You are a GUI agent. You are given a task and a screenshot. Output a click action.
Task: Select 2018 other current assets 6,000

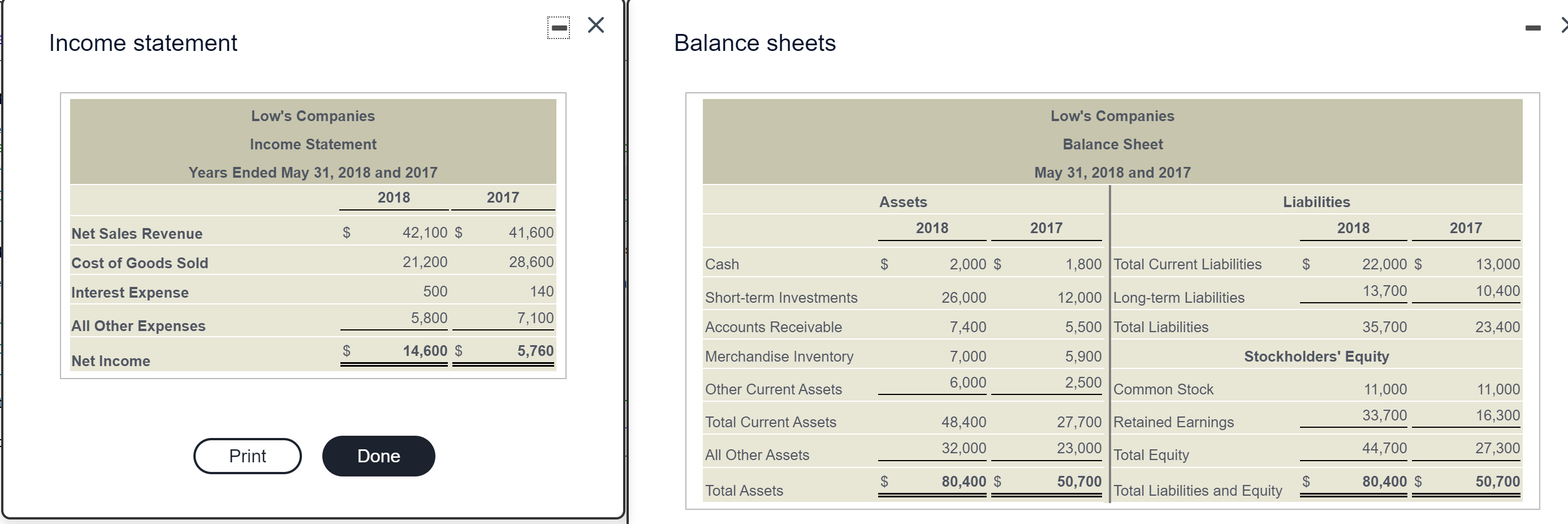point(968,382)
